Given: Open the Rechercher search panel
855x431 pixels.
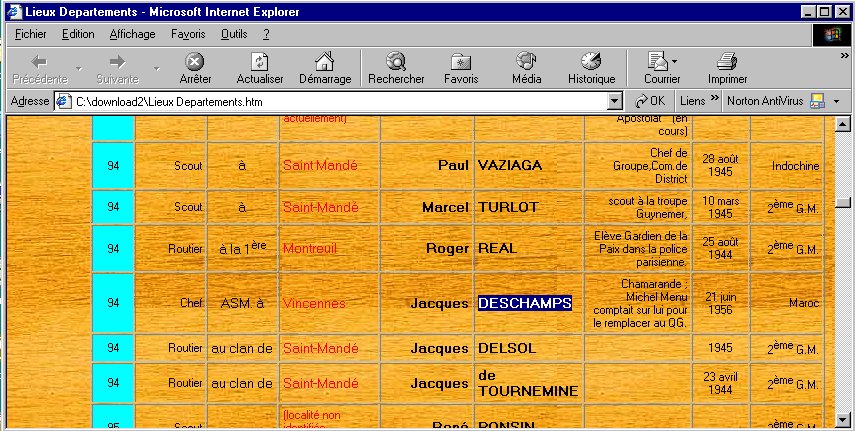Looking at the screenshot, I should click(396, 63).
